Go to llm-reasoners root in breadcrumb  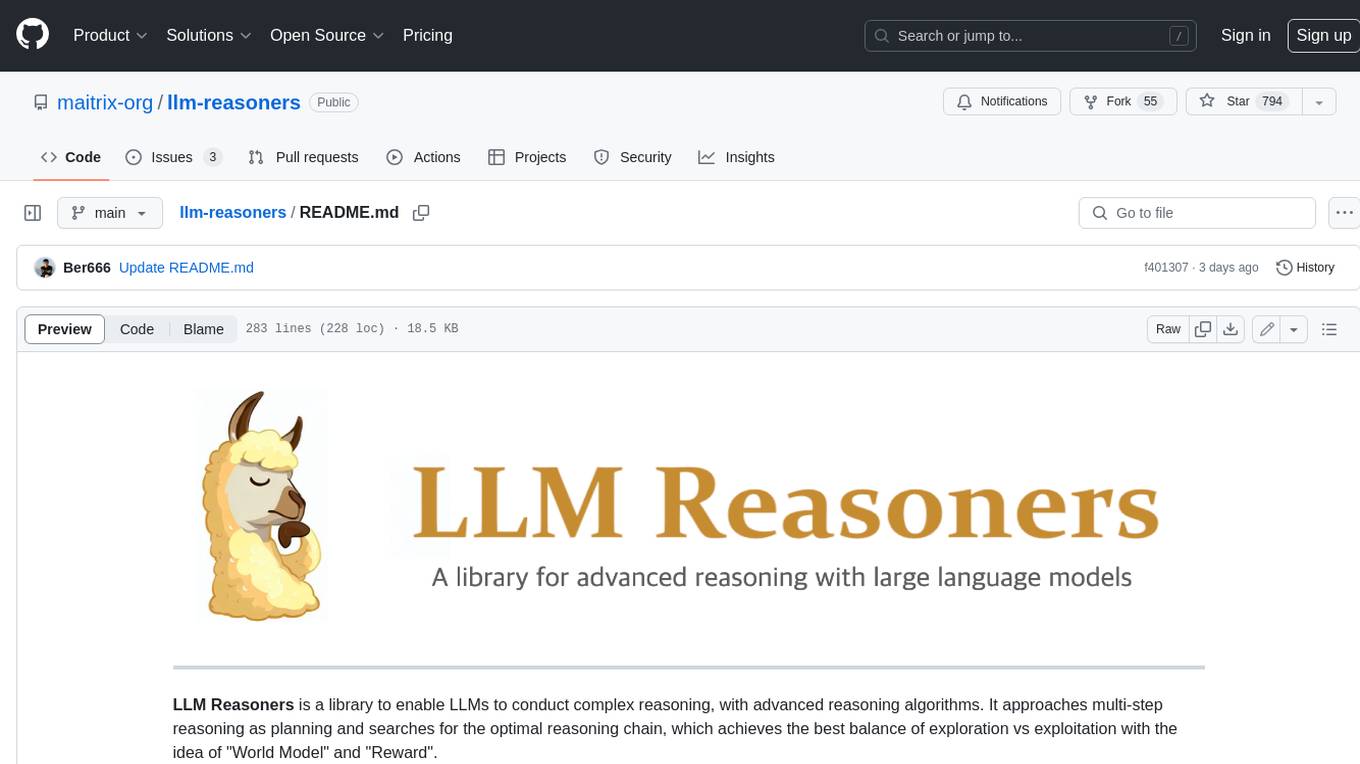[x=233, y=213]
